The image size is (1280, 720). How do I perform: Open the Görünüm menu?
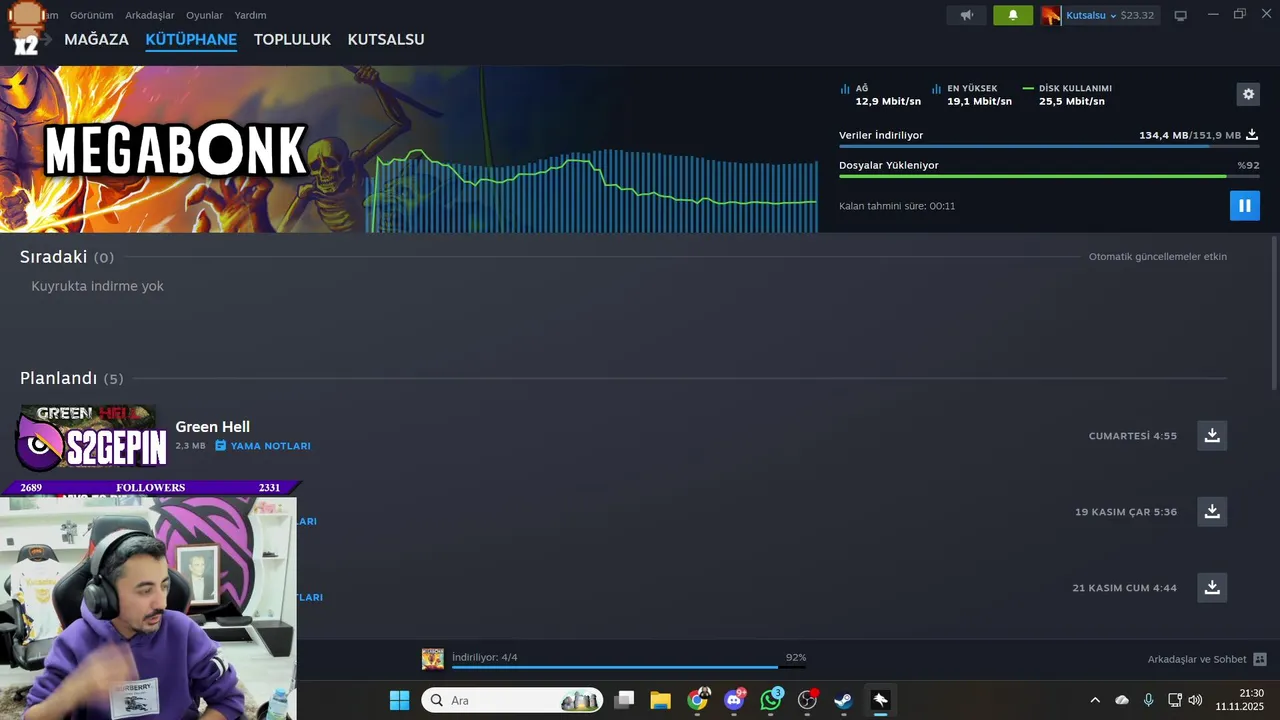click(91, 15)
